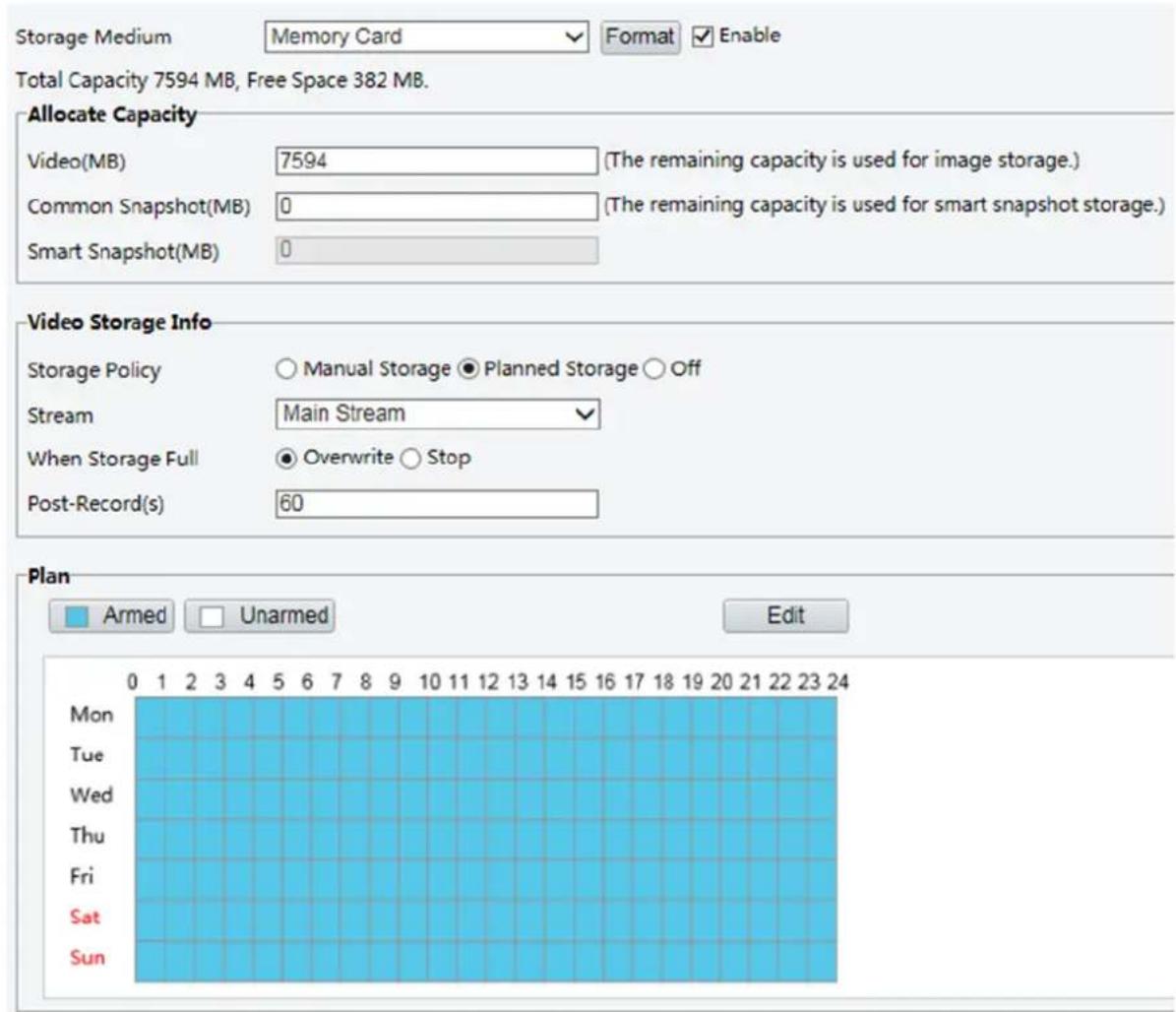Click the Sat schedule row
The image size is (1176, 1012).
point(486,919)
